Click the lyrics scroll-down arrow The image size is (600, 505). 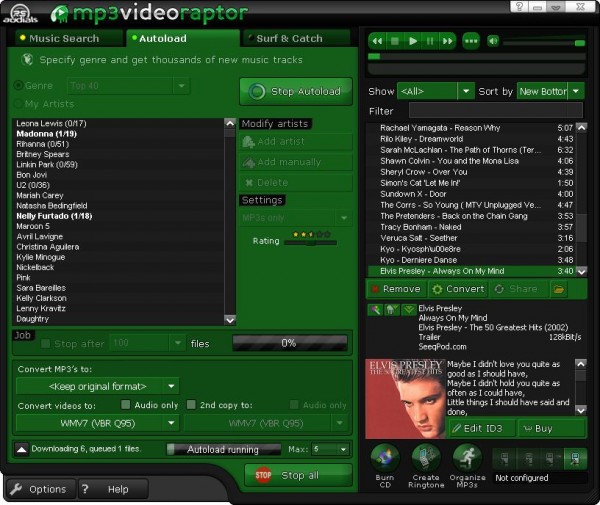pyautogui.click(x=581, y=411)
